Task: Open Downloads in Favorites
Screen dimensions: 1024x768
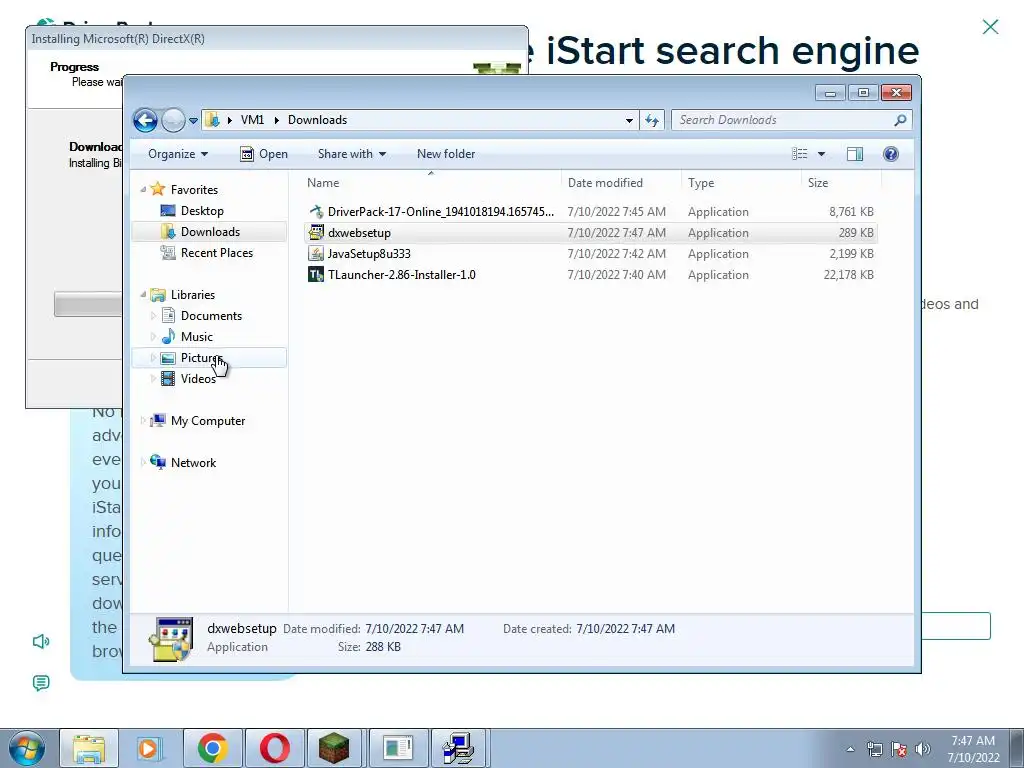Action: tap(210, 232)
